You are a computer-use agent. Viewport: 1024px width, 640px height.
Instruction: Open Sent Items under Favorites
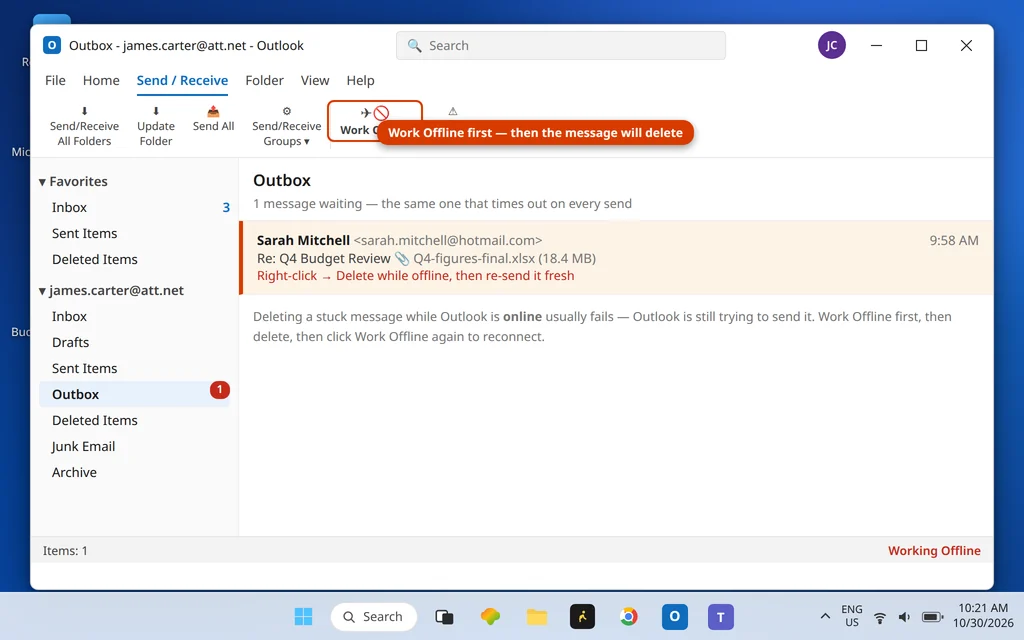pyautogui.click(x=134, y=234)
